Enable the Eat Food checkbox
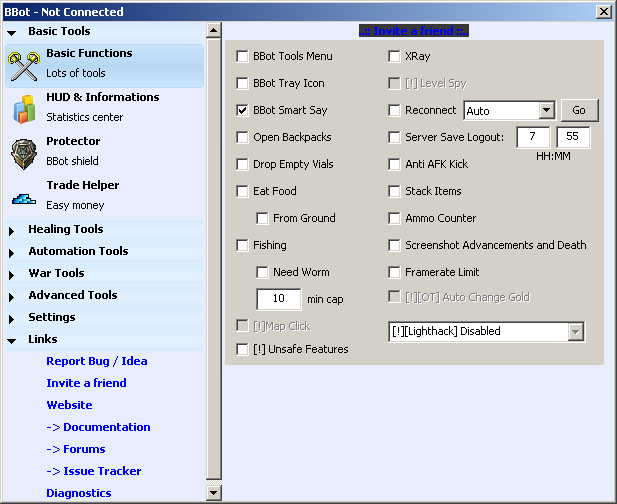 point(242,191)
